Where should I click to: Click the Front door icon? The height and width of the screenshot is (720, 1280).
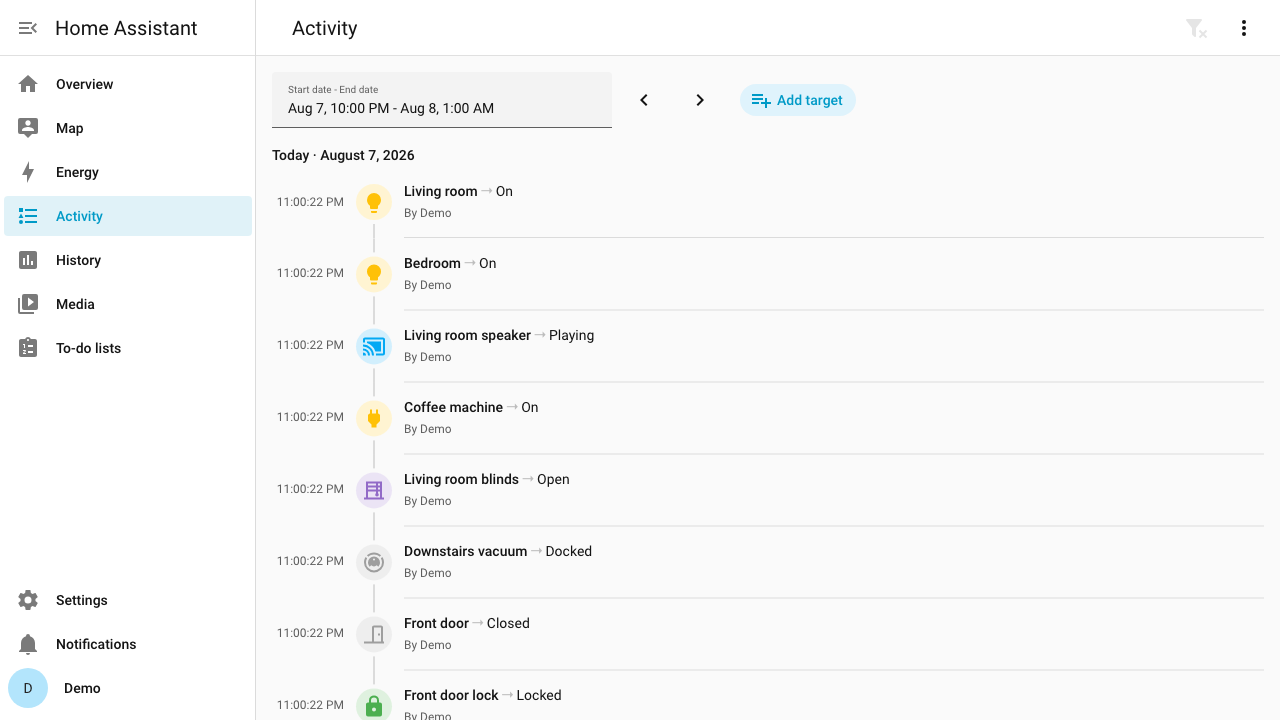click(374, 634)
